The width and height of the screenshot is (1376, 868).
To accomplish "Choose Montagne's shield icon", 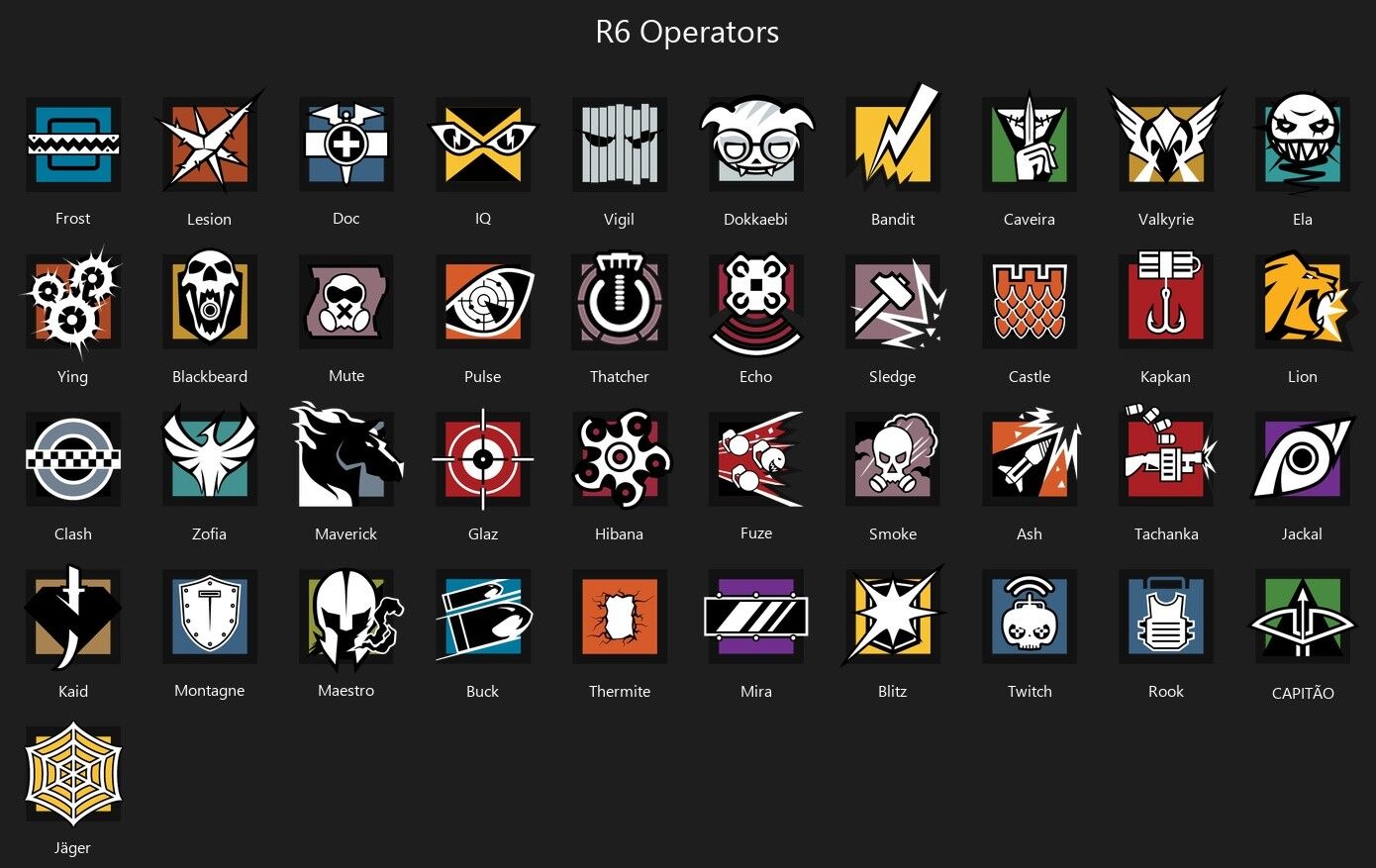I will 210,617.
